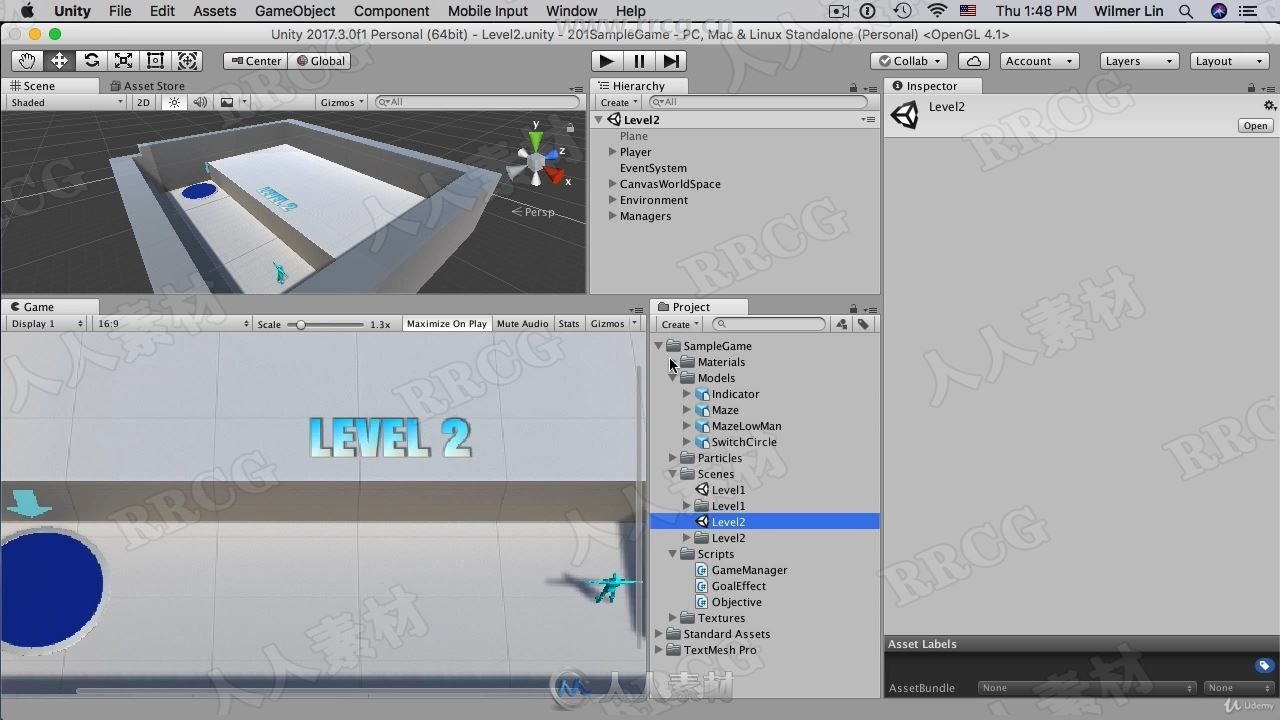Expand the Particles folder in Project
Image resolution: width=1280 pixels, height=720 pixels.
pyautogui.click(x=673, y=458)
